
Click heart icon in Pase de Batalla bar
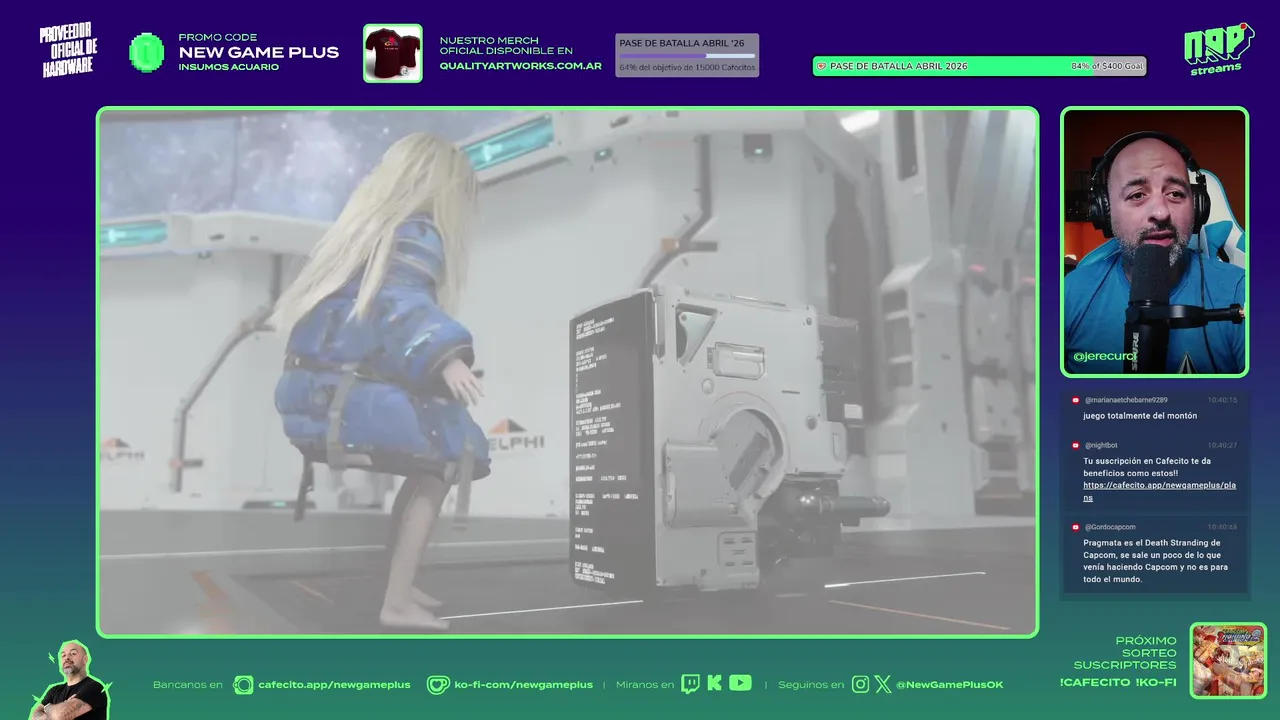(x=821, y=66)
